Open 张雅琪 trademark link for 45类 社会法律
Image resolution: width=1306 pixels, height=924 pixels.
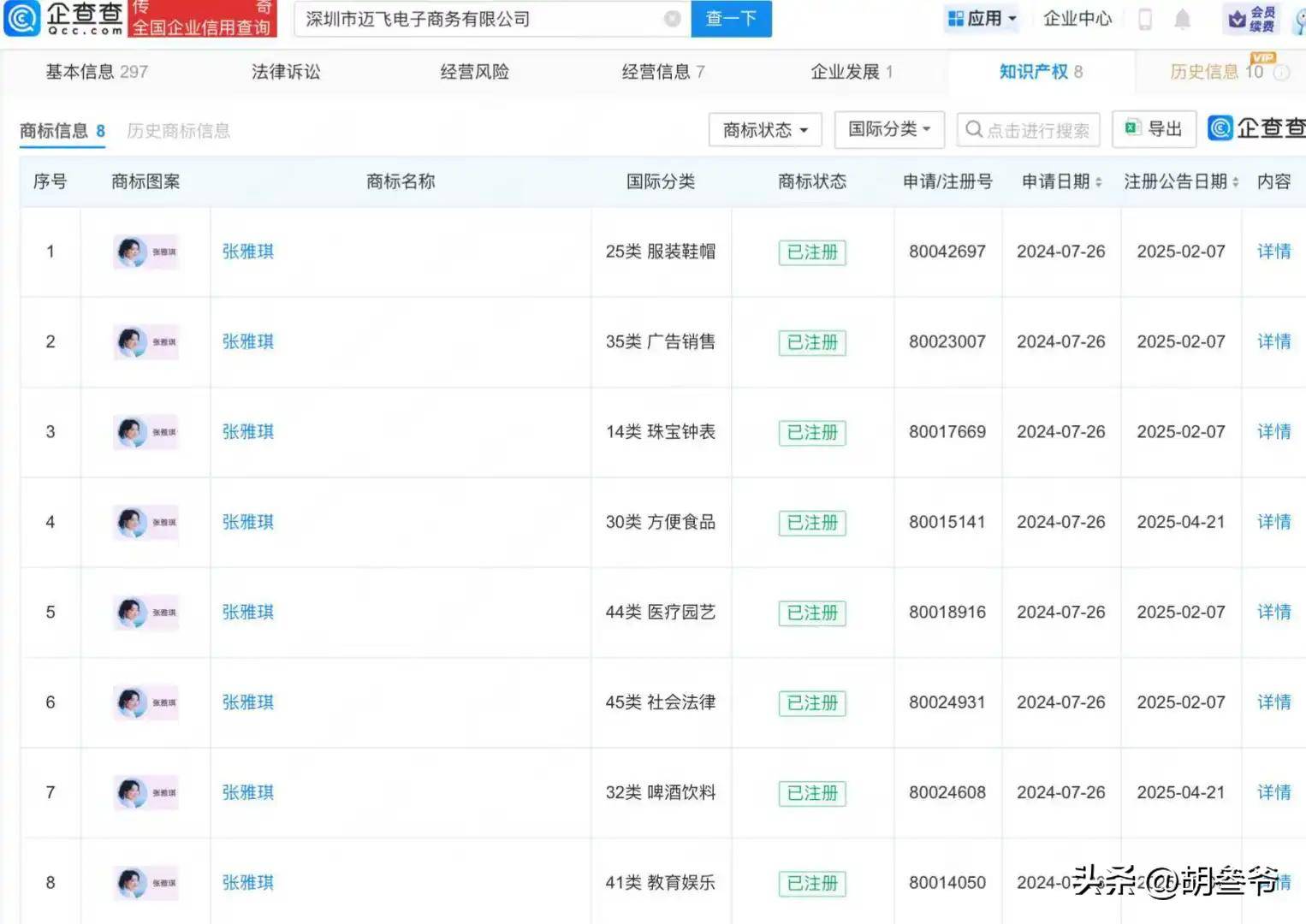248,702
